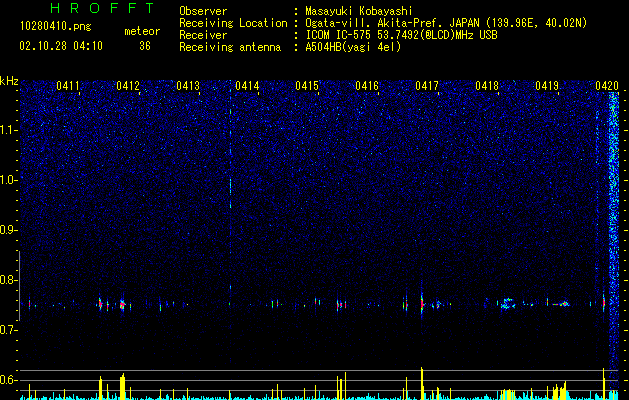Click the 1.1 frequency axis label
The image size is (629, 400).
click(x=9, y=130)
